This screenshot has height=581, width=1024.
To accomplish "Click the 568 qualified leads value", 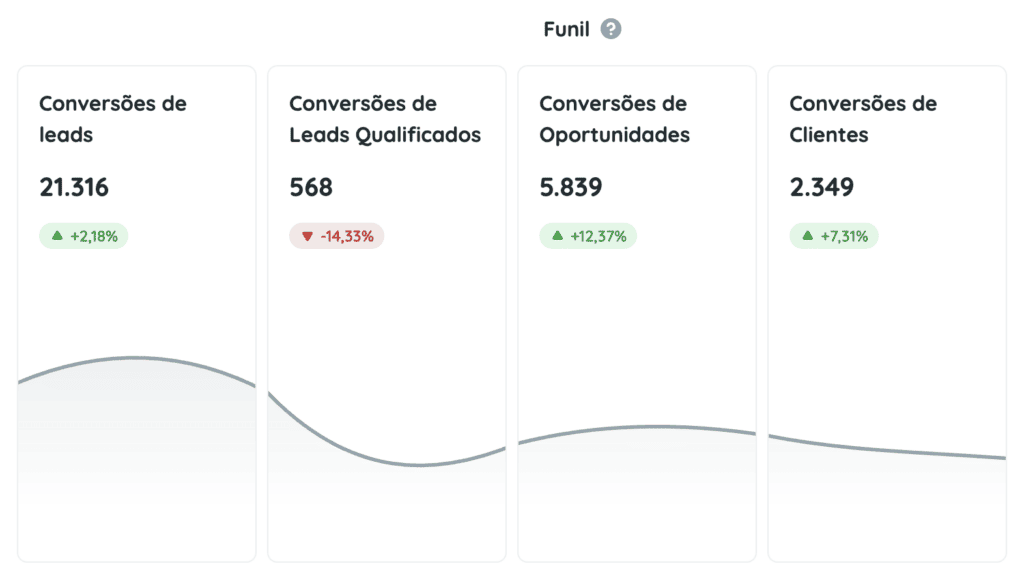I will tap(311, 187).
